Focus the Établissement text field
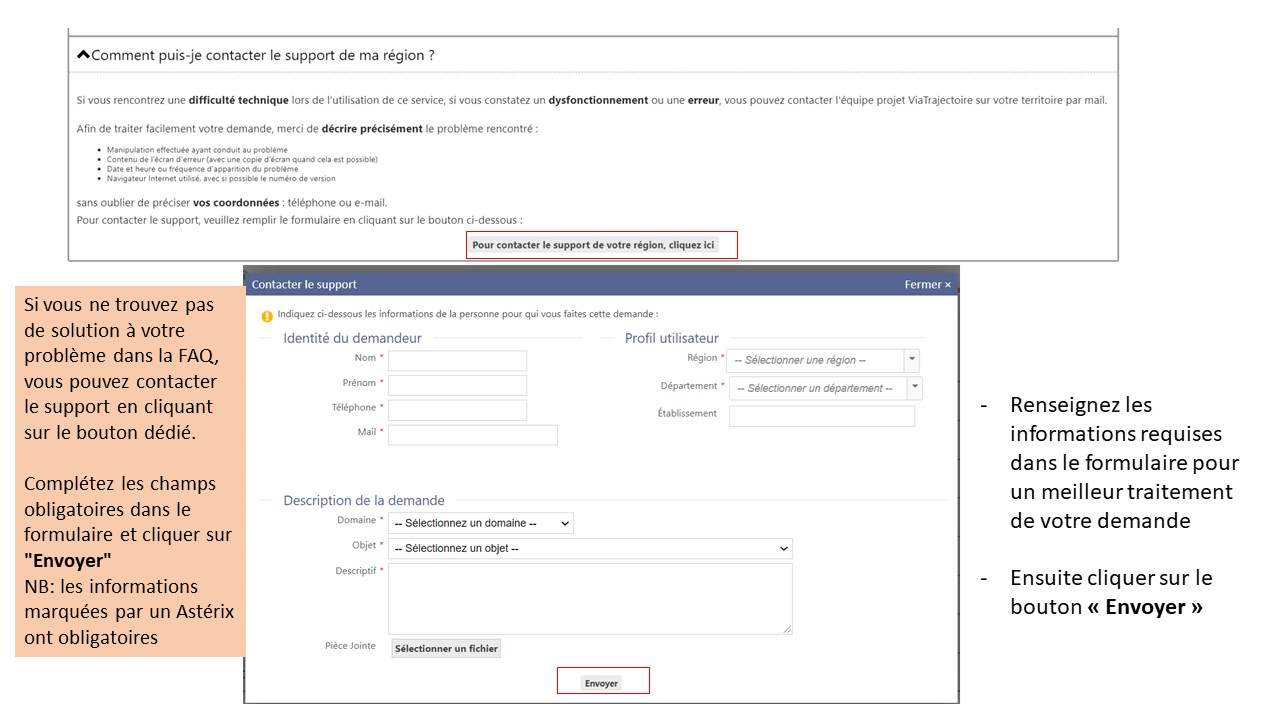This screenshot has height=720, width=1280. [x=821, y=416]
